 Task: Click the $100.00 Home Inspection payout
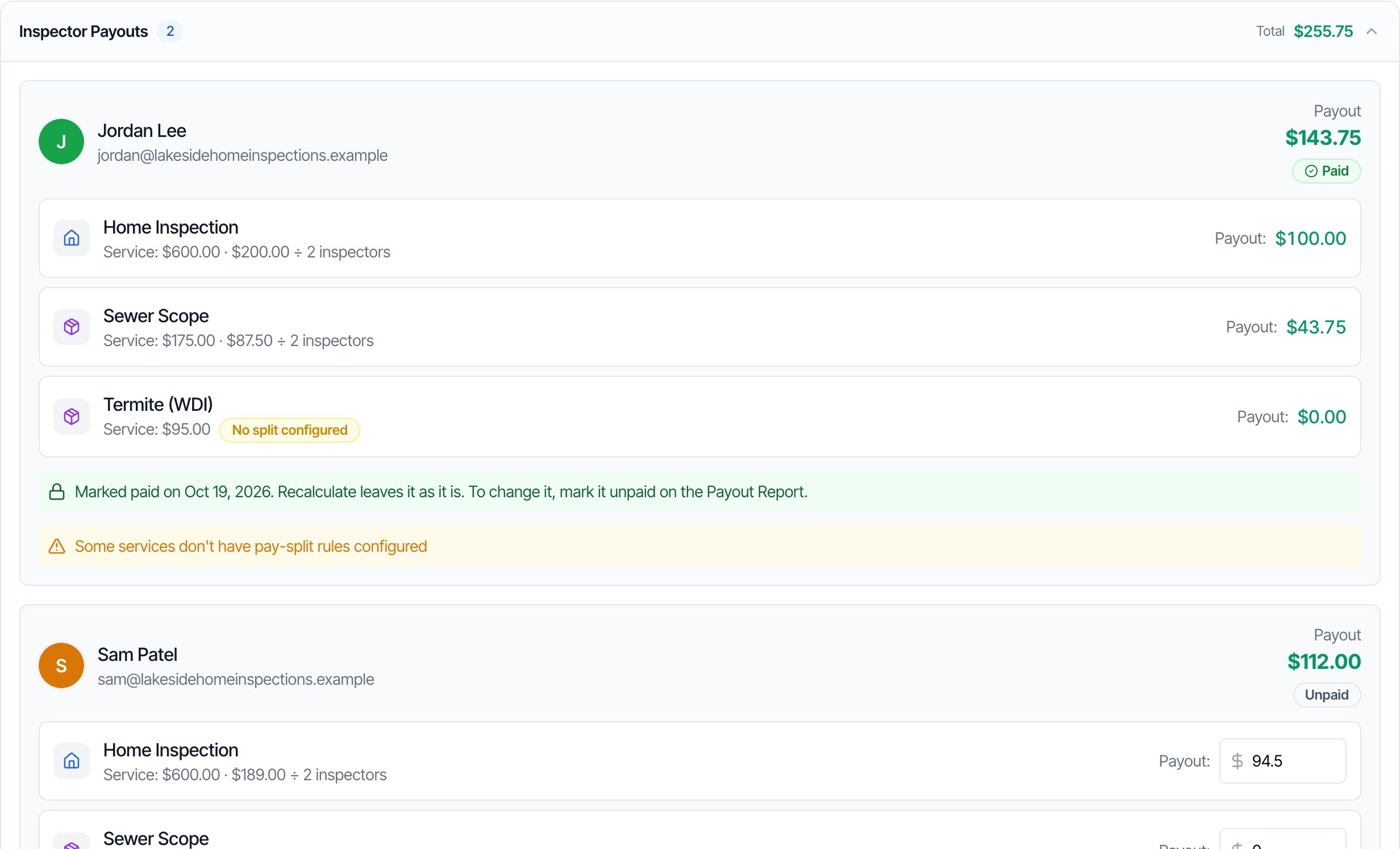(1311, 238)
